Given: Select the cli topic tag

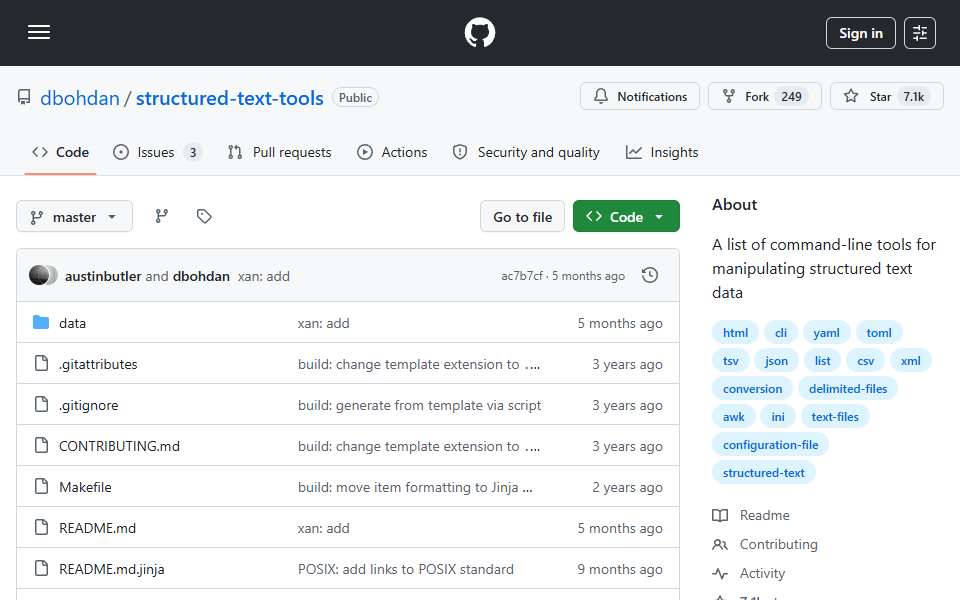Looking at the screenshot, I should [781, 332].
